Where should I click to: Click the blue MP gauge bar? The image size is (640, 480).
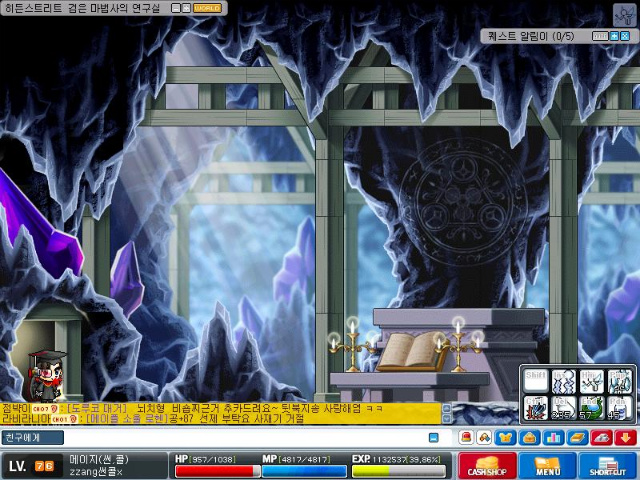[x=304, y=471]
